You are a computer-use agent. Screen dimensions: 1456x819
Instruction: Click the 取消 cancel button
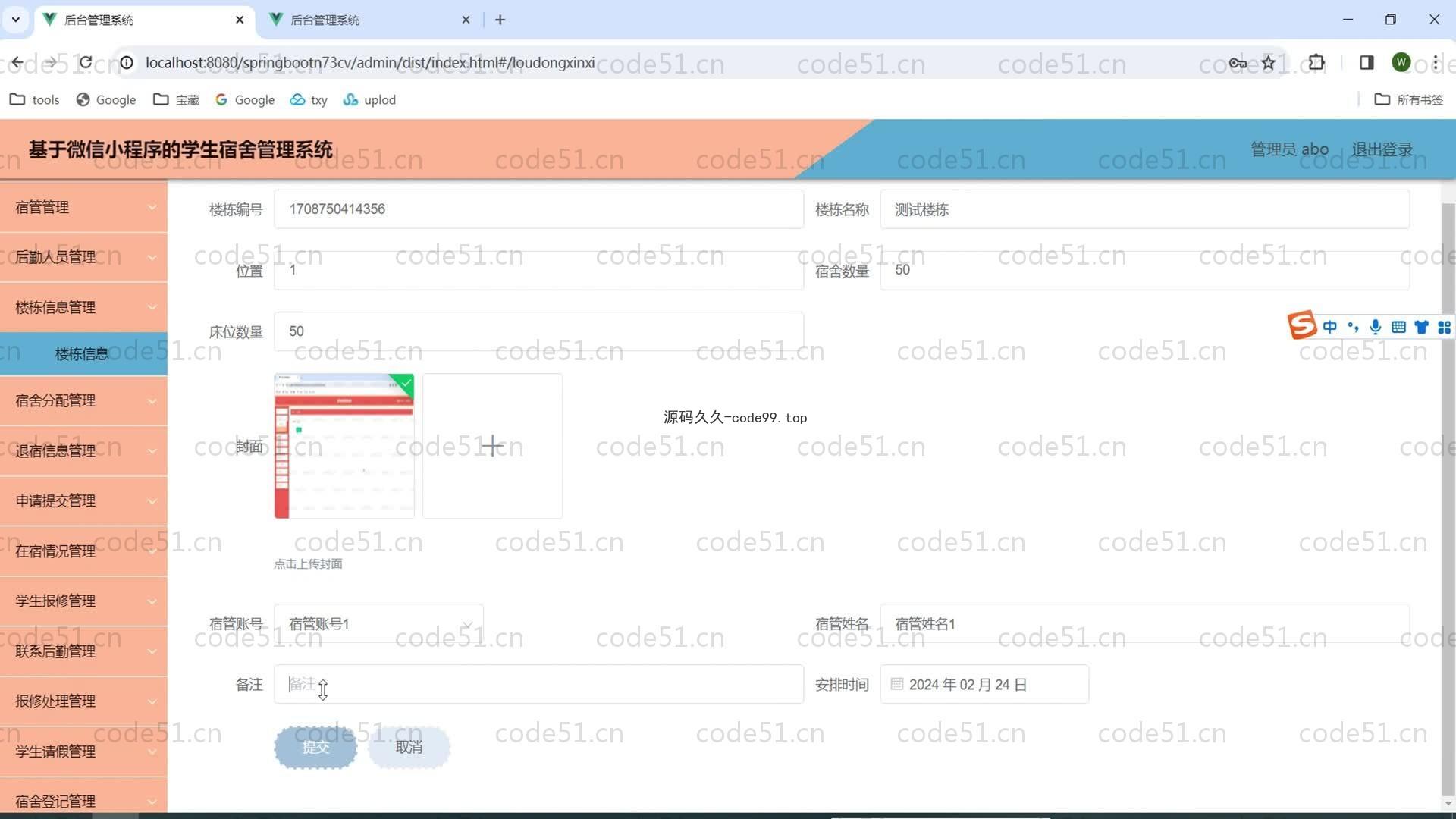409,747
